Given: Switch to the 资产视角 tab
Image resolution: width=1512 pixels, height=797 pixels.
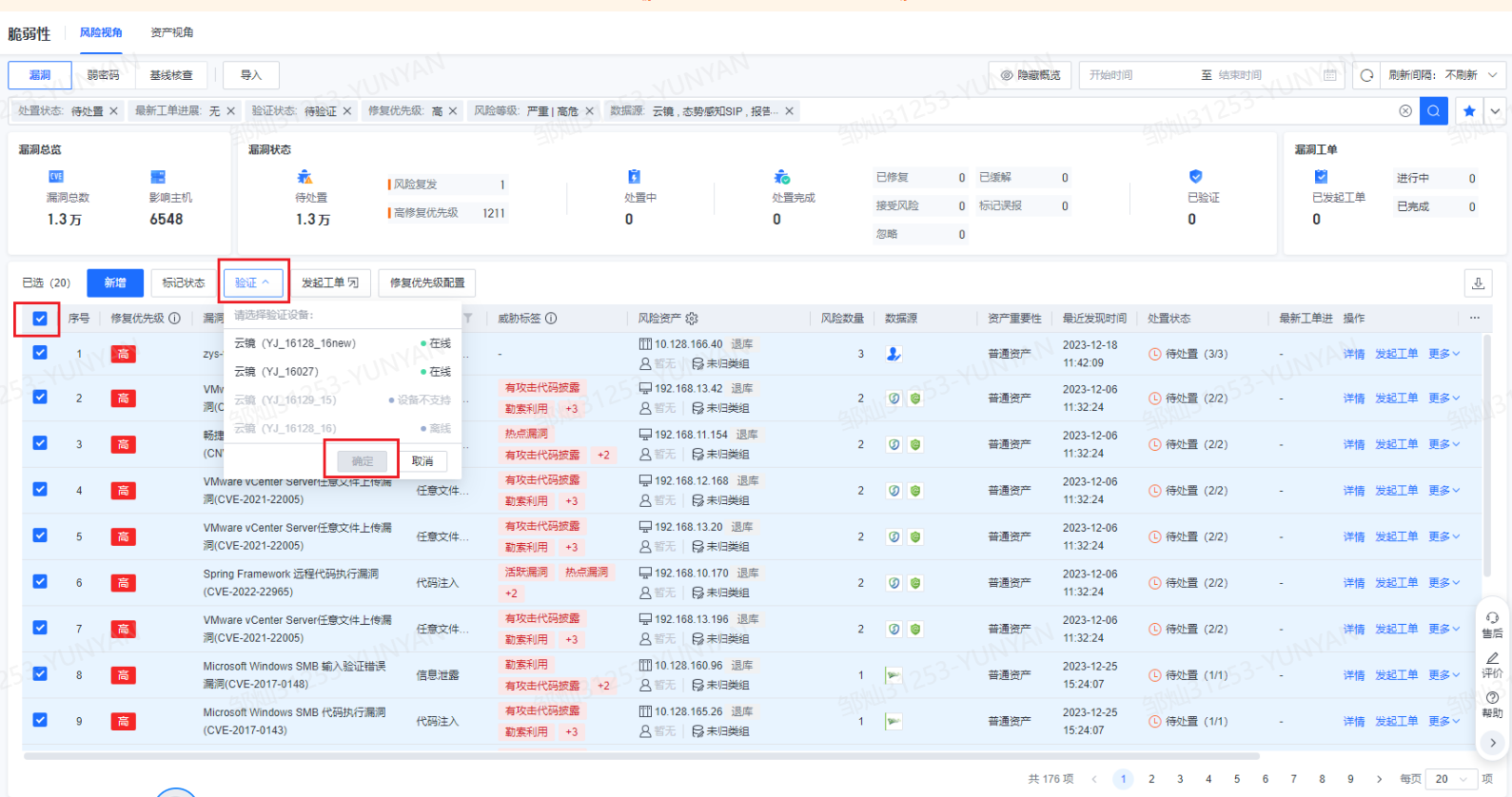Looking at the screenshot, I should point(171,32).
